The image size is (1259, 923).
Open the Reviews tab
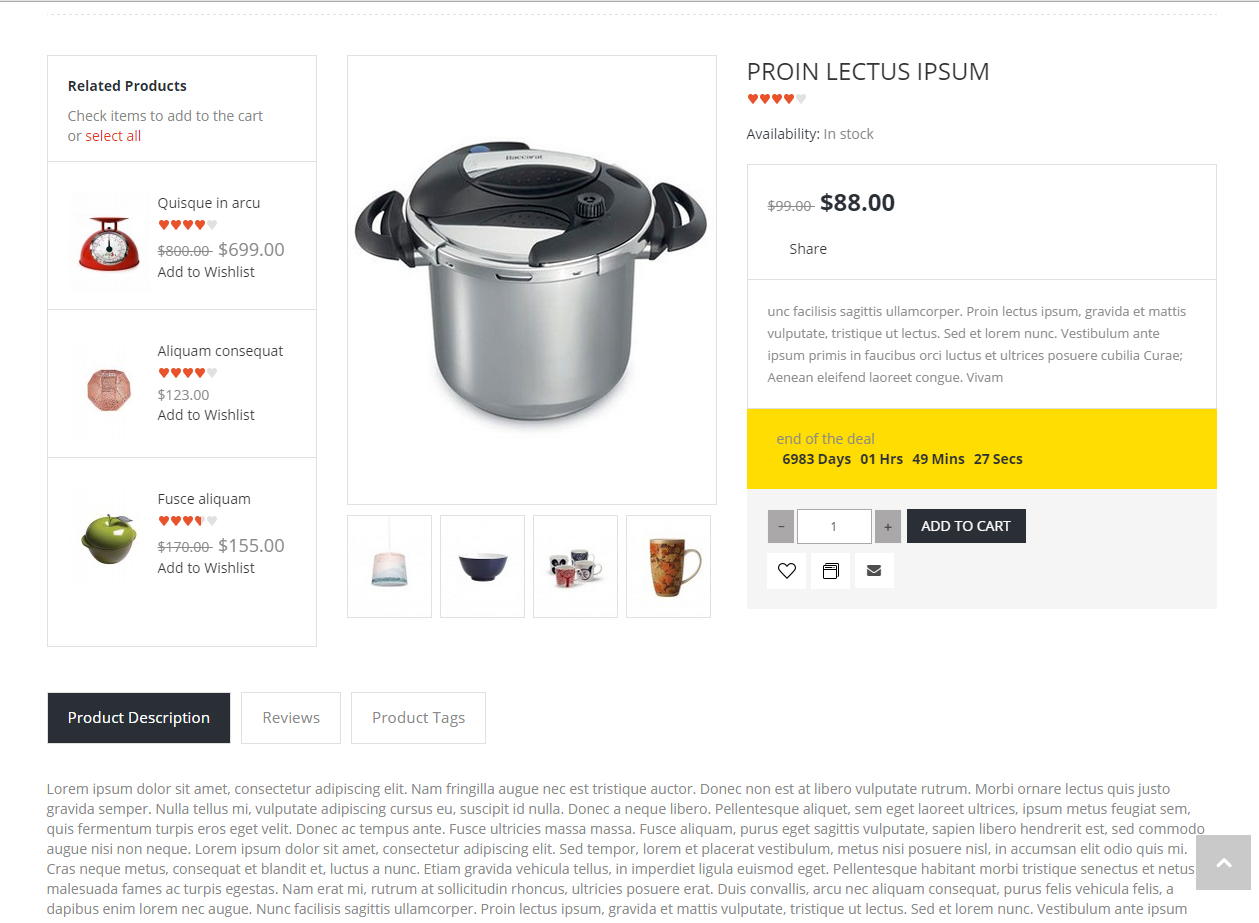(291, 718)
